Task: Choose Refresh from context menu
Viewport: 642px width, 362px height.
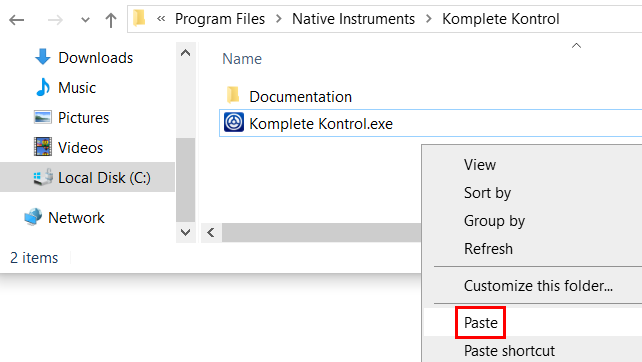Action: tap(488, 249)
